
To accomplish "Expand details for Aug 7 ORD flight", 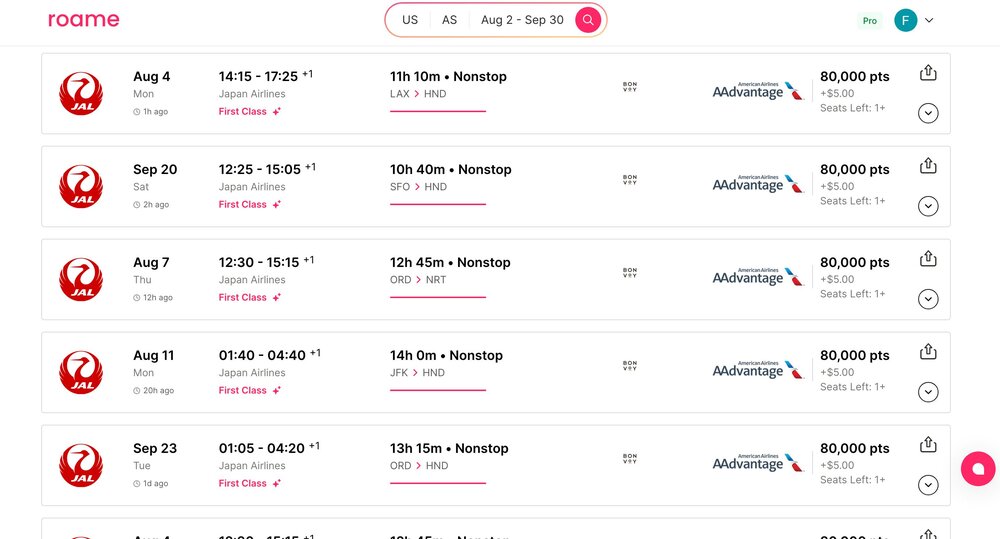I will [x=928, y=299].
